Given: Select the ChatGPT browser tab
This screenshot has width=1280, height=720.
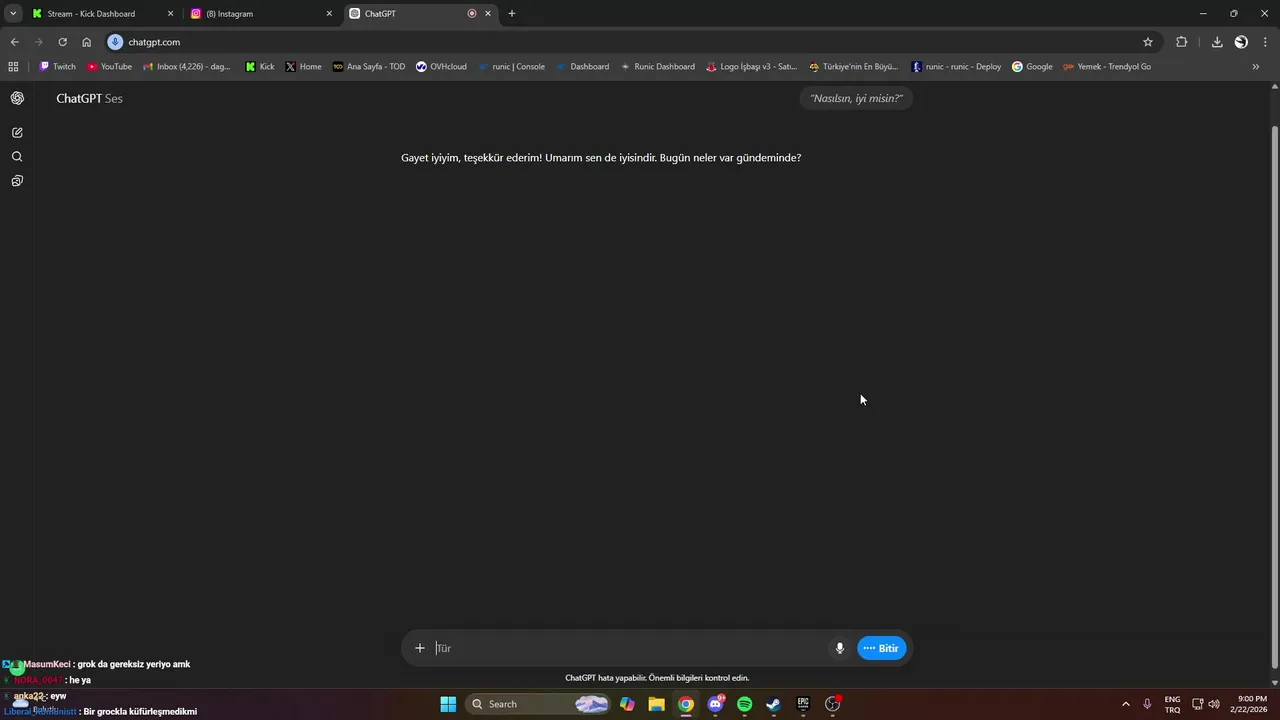Looking at the screenshot, I should click(420, 14).
